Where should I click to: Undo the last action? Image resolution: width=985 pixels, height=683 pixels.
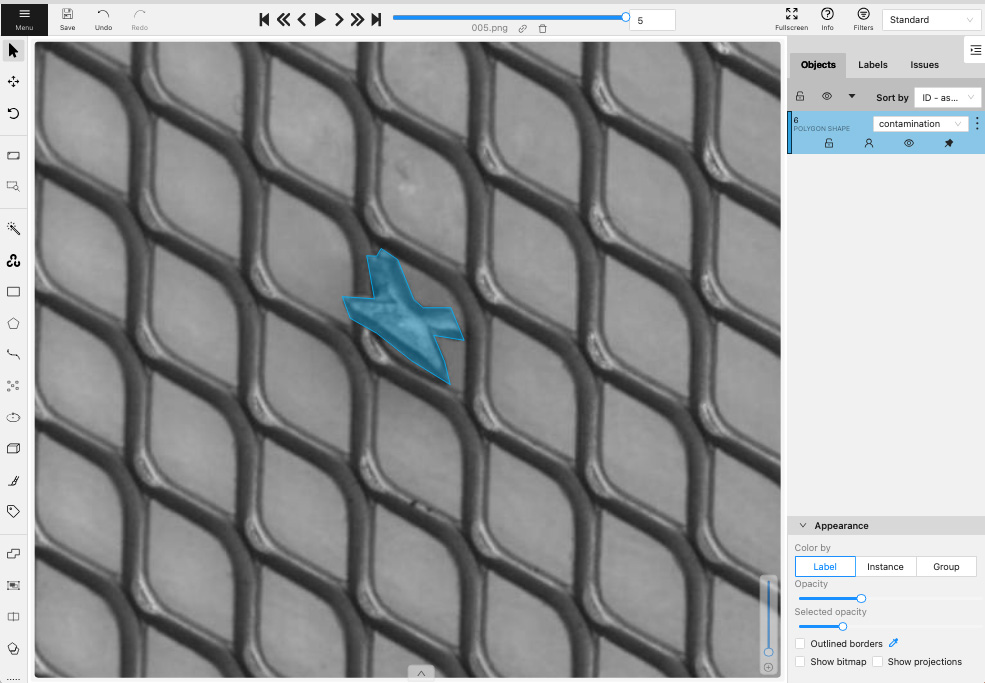[x=103, y=19]
